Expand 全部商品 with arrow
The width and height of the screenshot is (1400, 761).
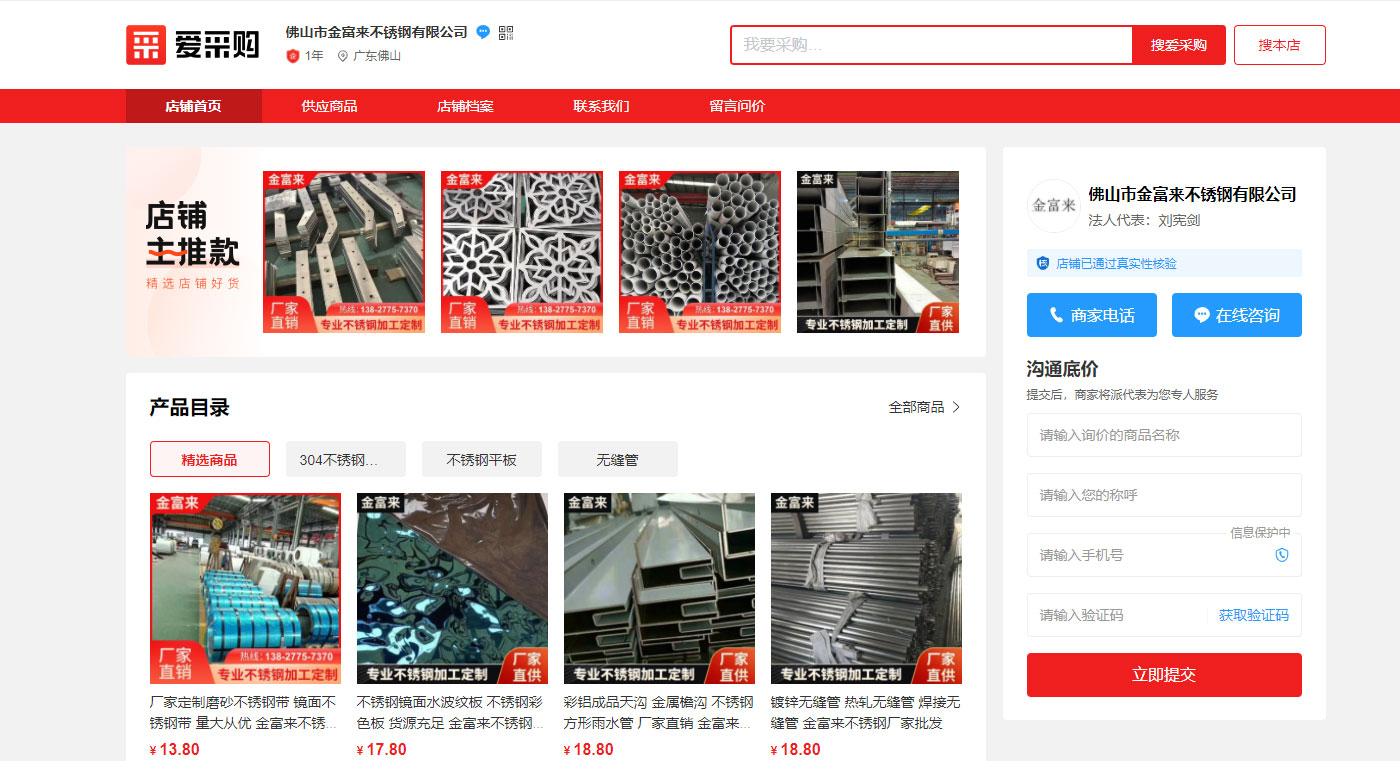(925, 407)
